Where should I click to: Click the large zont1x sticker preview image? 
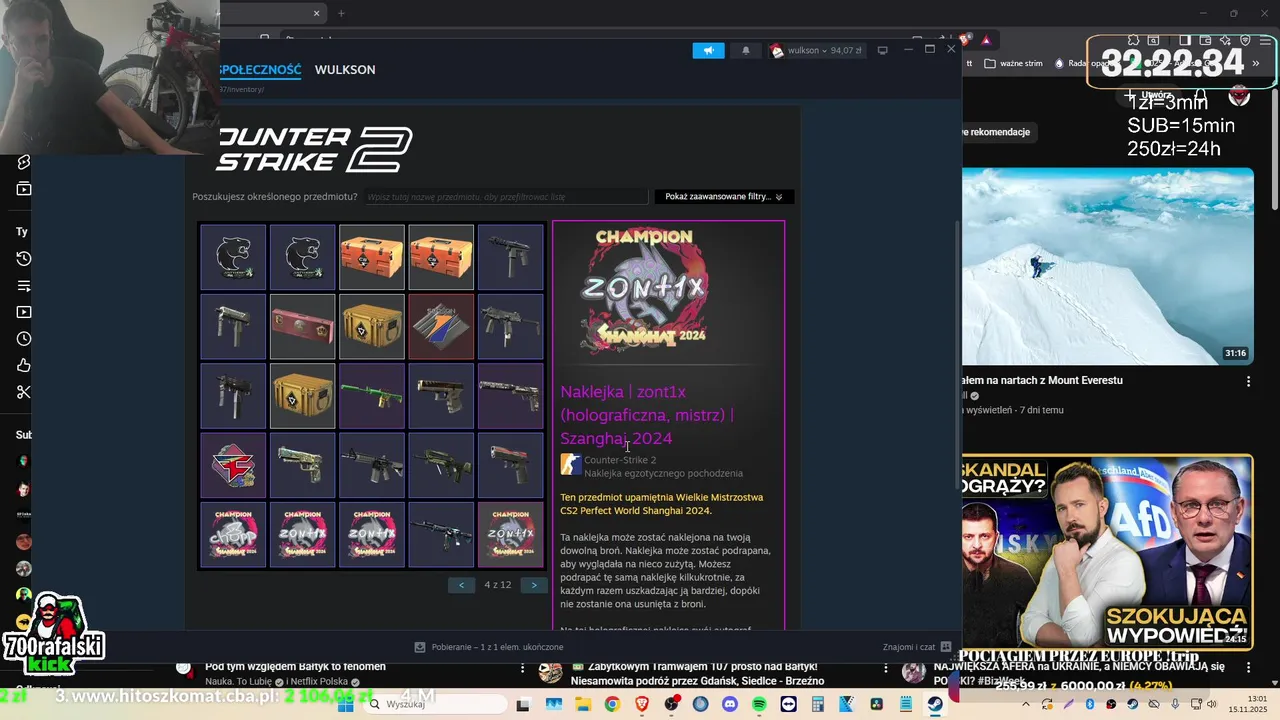pos(646,292)
